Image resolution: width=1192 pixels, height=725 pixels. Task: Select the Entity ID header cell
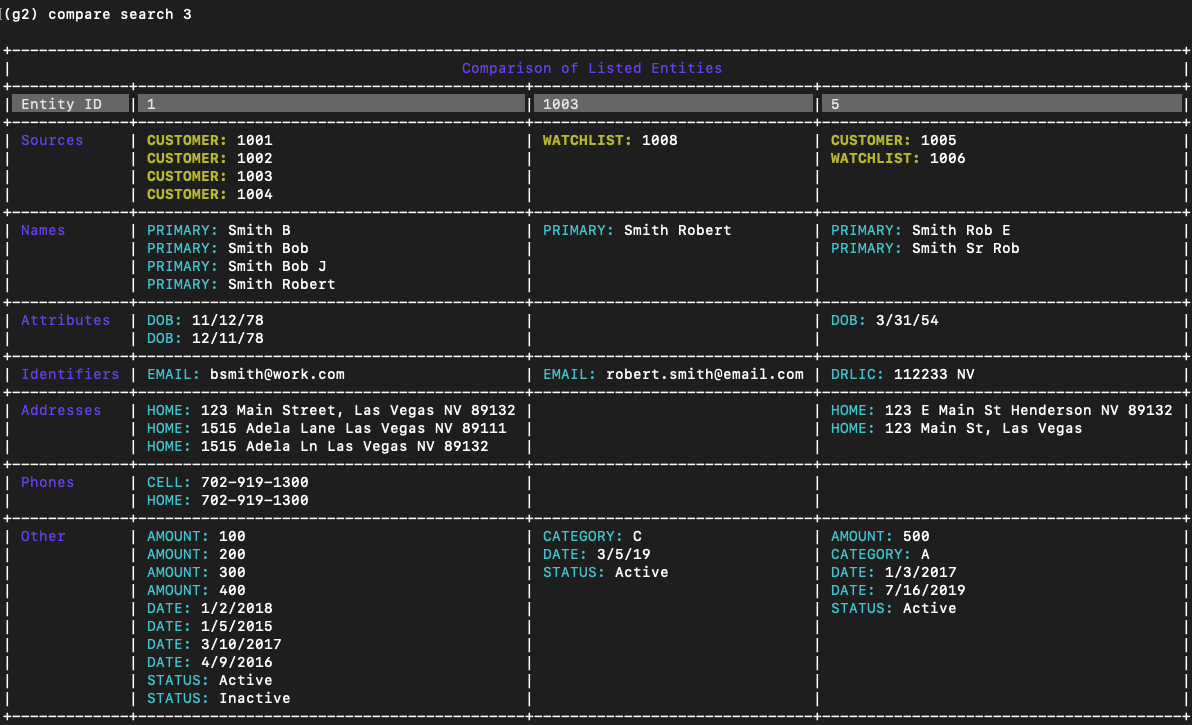tap(70, 104)
